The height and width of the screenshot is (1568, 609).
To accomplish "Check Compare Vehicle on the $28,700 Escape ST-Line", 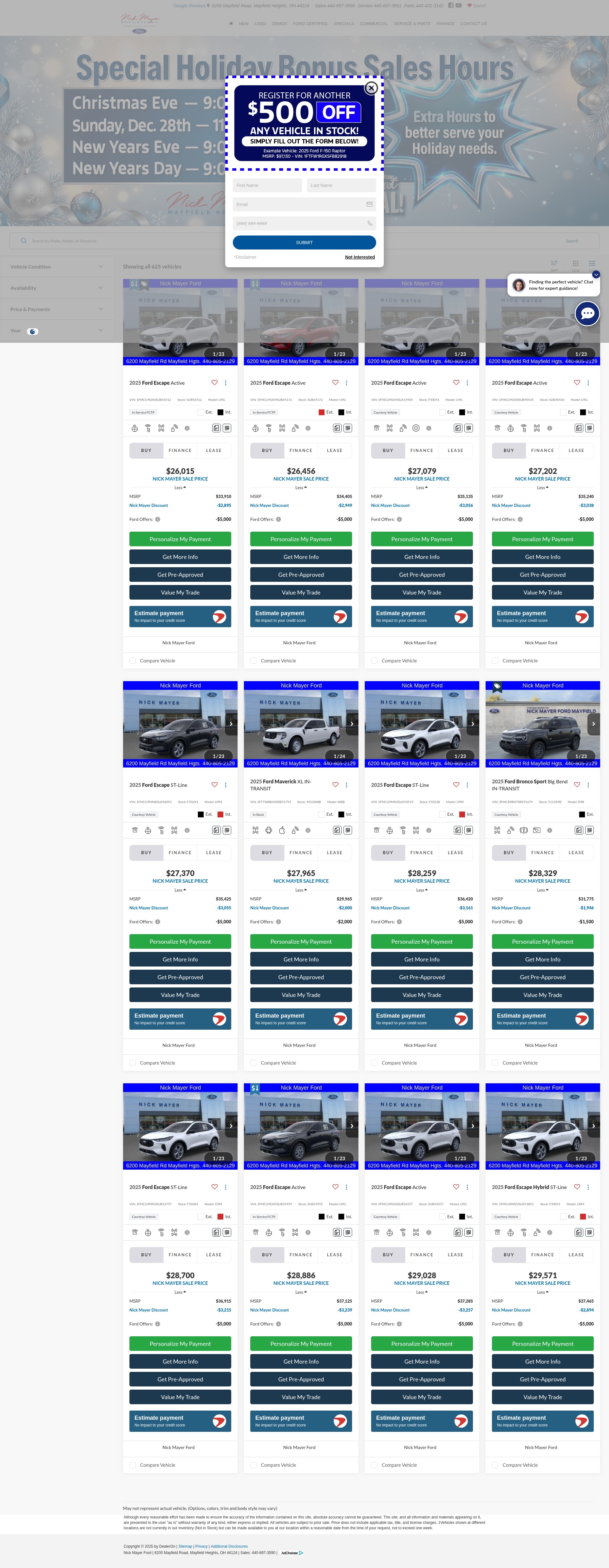I will tap(133, 1465).
